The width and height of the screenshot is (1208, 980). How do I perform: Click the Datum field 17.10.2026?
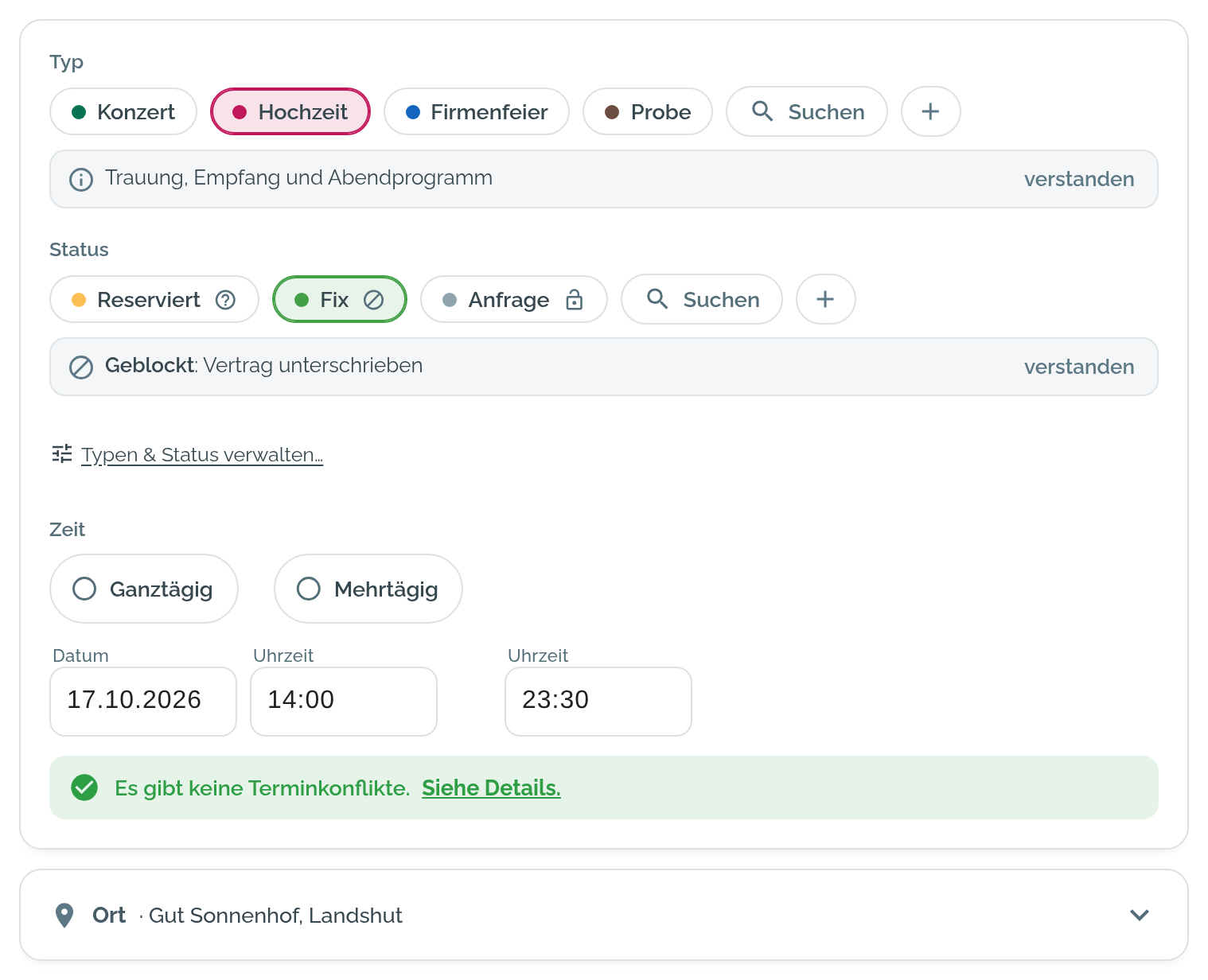tap(143, 702)
